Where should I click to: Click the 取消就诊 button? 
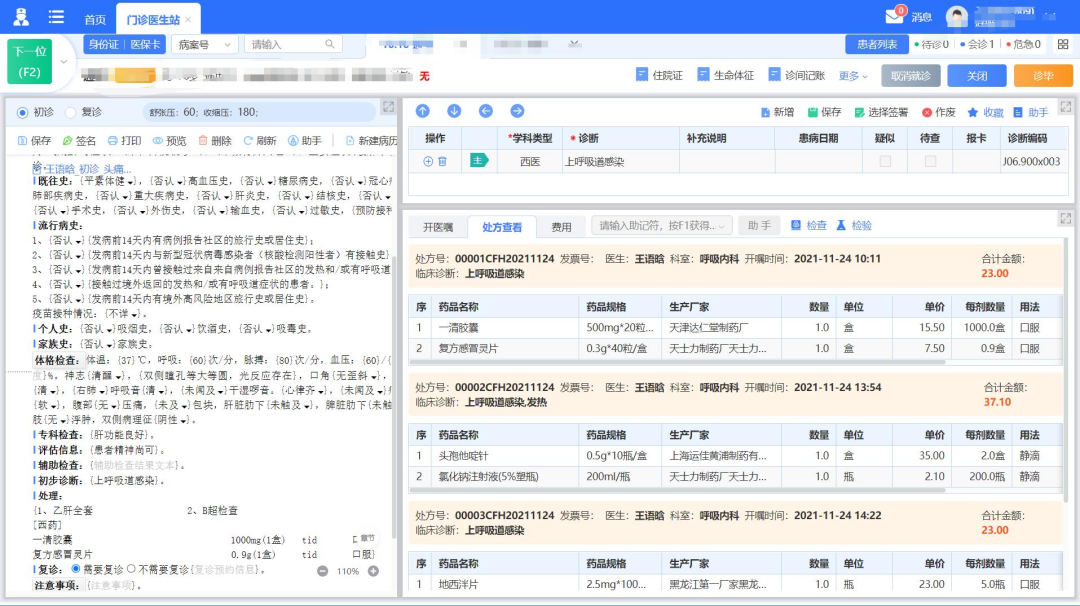[911, 76]
